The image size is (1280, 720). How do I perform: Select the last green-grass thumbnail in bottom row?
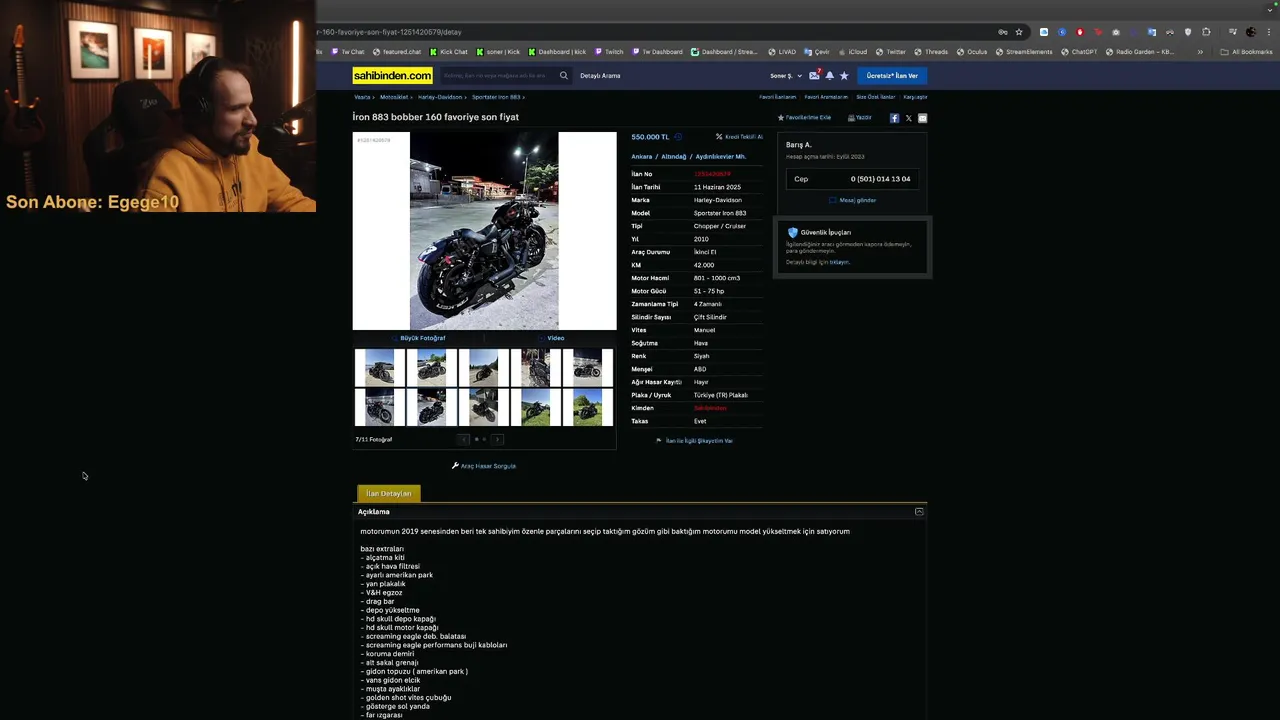(x=588, y=407)
